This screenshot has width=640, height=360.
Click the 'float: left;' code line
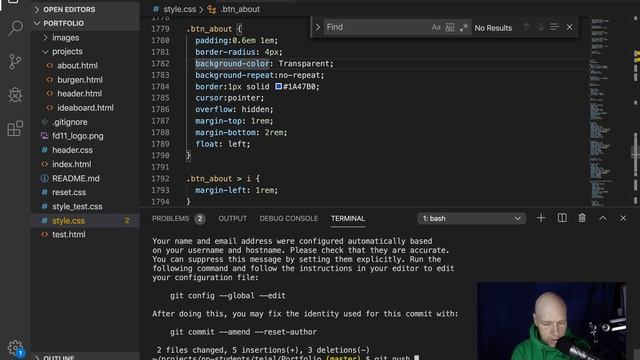click(222, 144)
